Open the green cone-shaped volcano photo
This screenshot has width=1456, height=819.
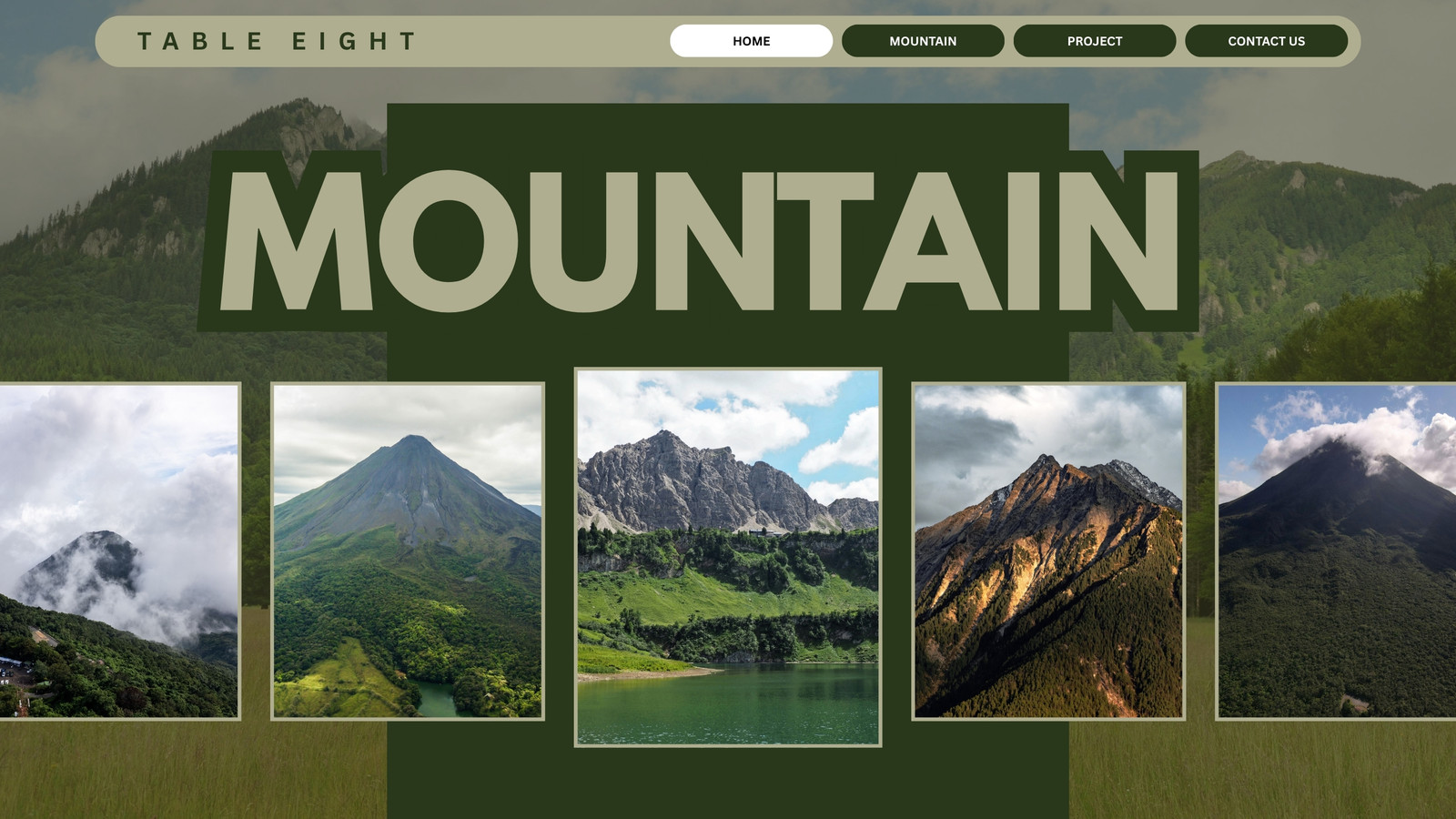coord(408,551)
